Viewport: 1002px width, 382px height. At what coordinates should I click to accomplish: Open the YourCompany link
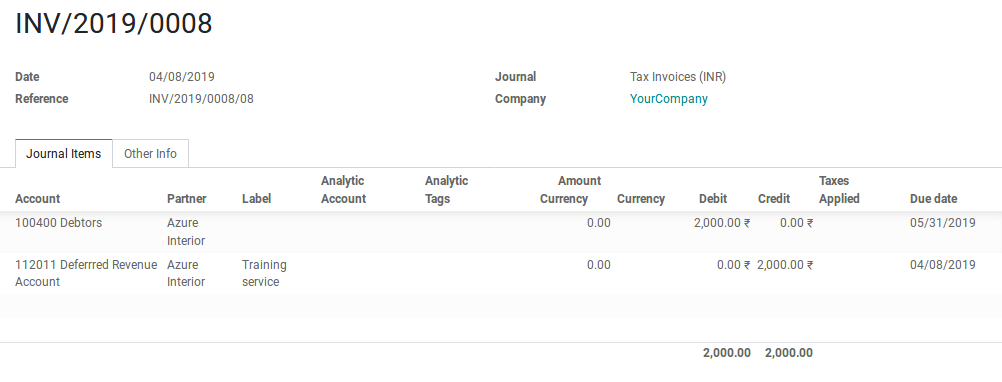point(668,99)
